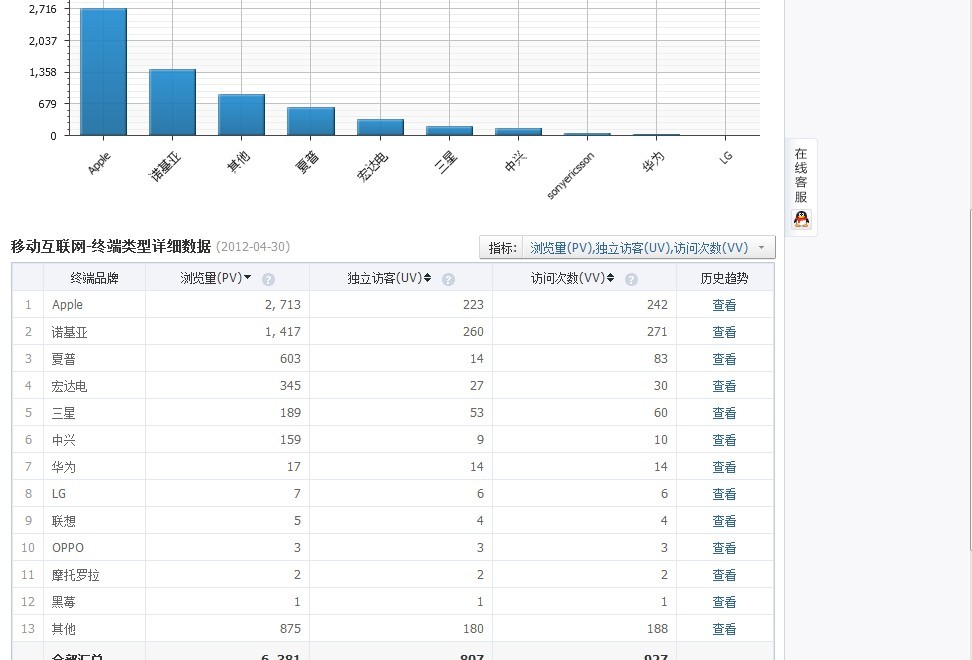Click the sonyericsson axis label

click(570, 176)
